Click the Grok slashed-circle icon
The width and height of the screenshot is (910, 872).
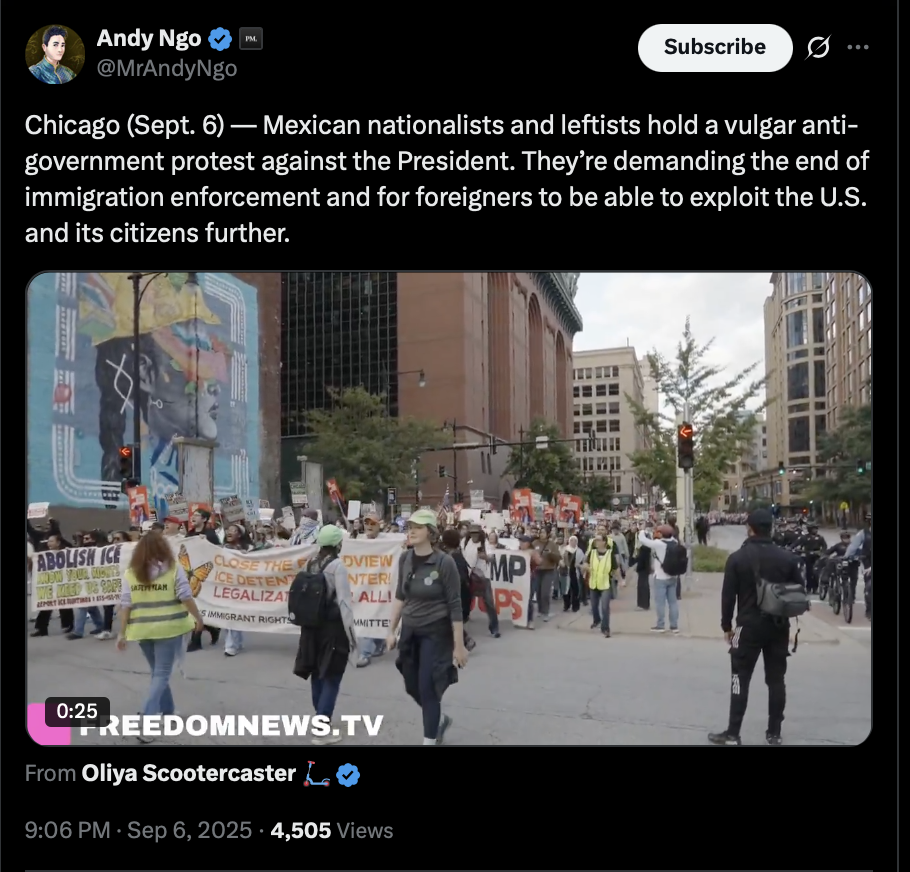818,47
